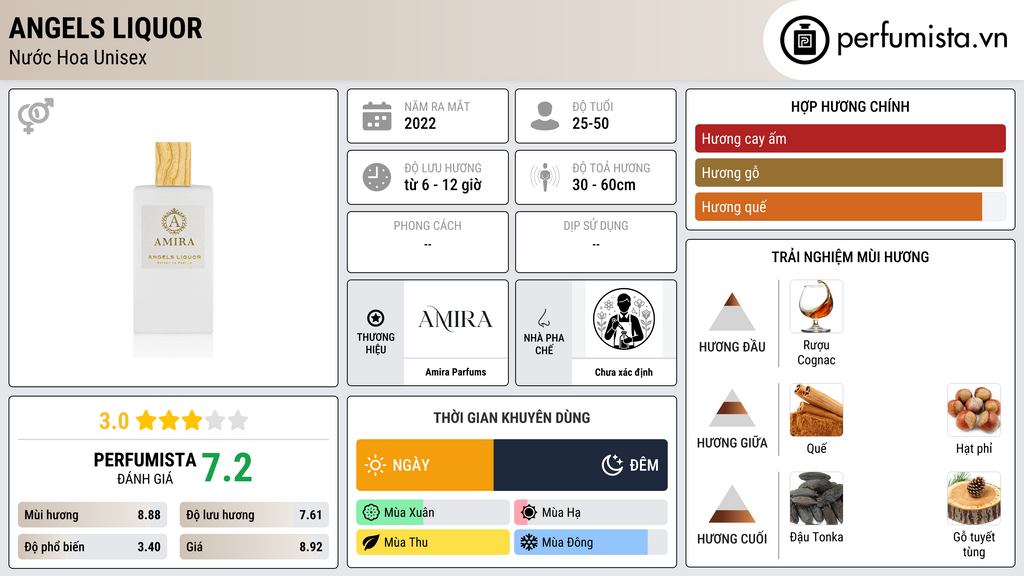Click the Amira brand logo
This screenshot has height=576, width=1024.
tap(455, 319)
